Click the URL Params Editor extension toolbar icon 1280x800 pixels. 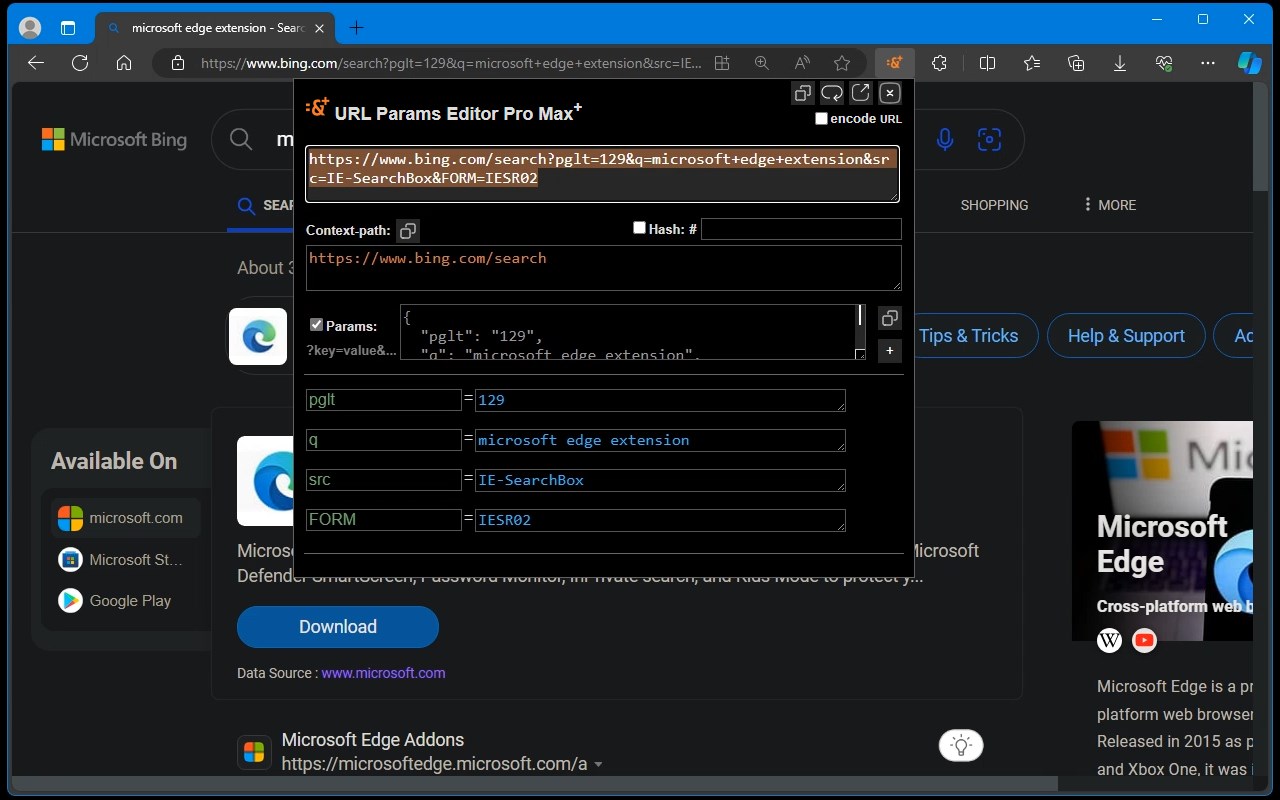pyautogui.click(x=894, y=63)
